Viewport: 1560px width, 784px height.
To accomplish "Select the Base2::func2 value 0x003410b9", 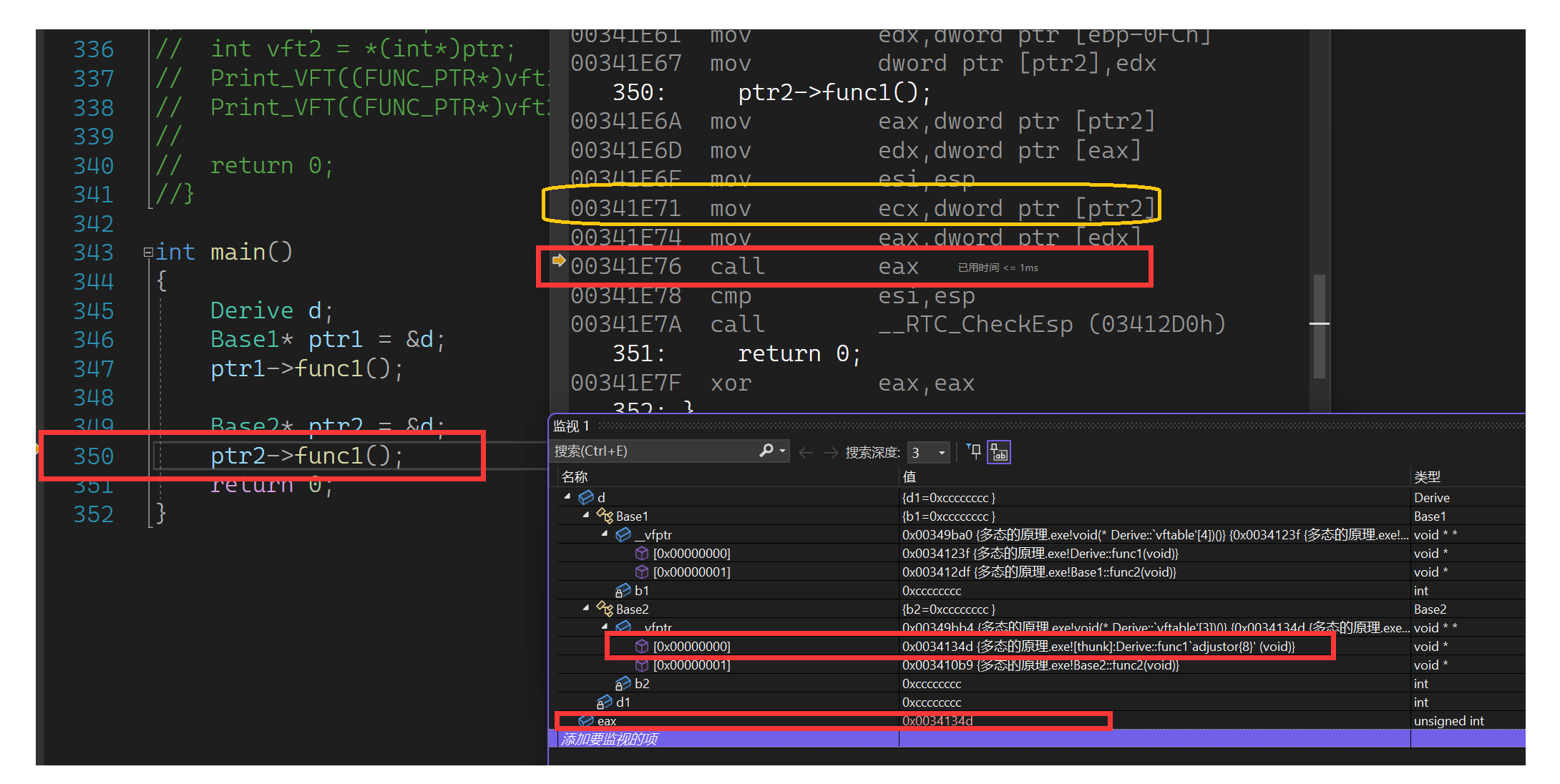I will [1040, 665].
